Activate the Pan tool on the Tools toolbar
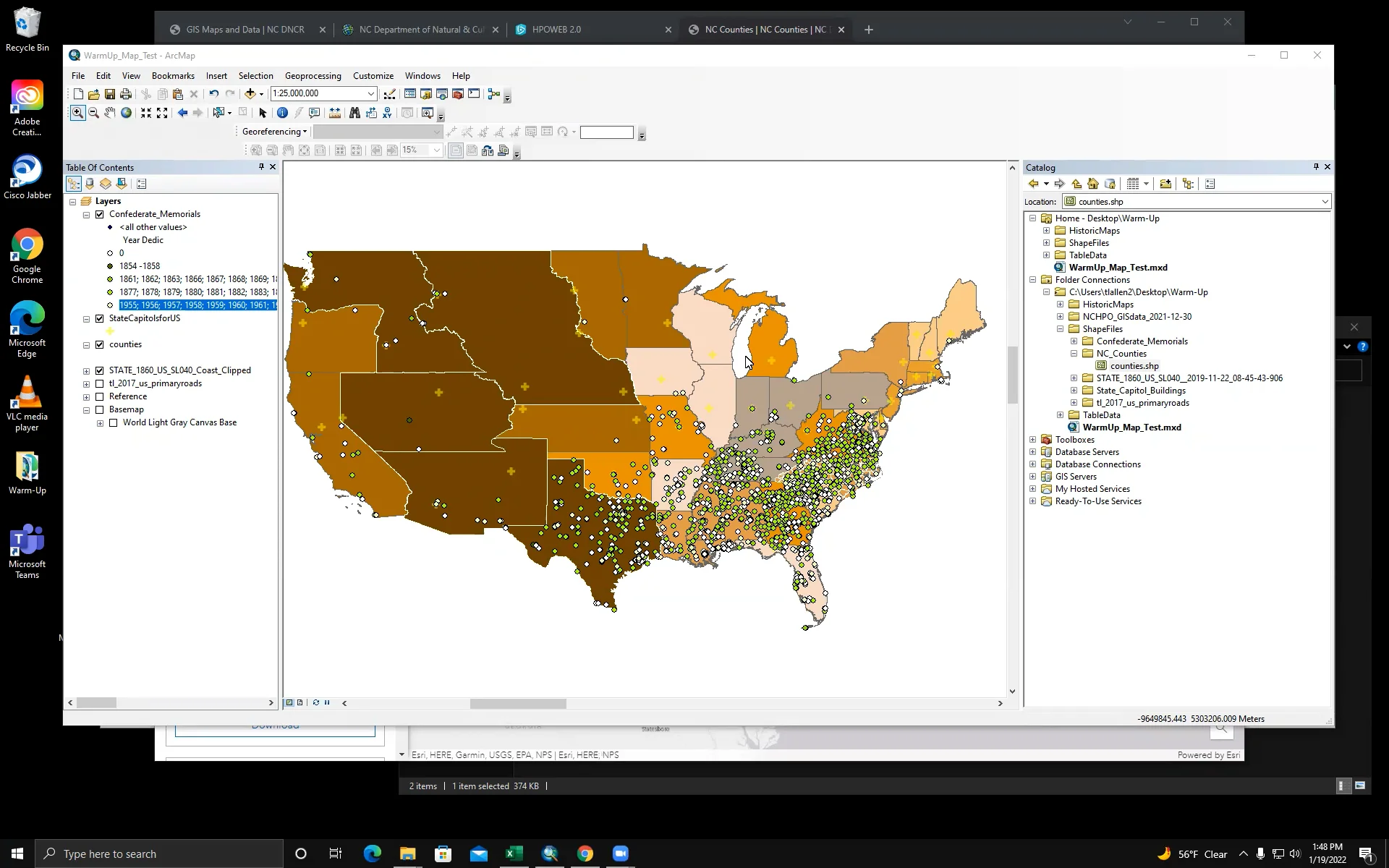Viewport: 1389px width, 868px height. pos(109,113)
